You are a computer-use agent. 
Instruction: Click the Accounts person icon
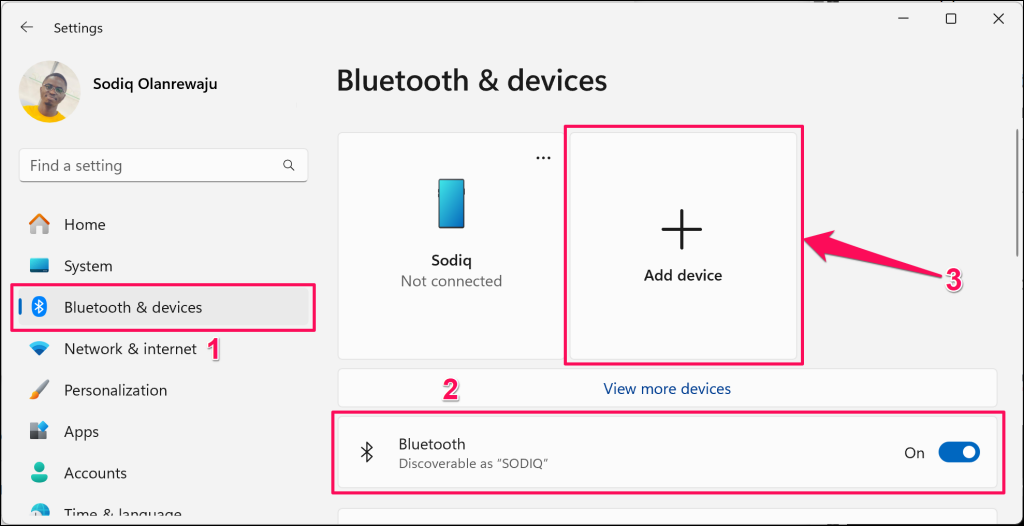click(x=40, y=473)
